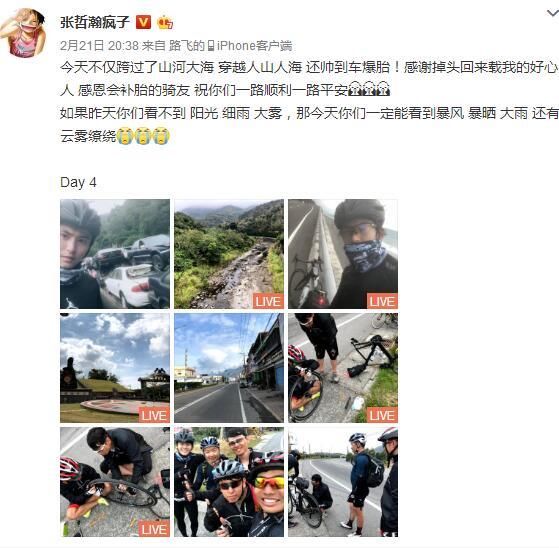Open the 2月21日 20:38 timestamp link
This screenshot has height=548, width=559.
click(x=99, y=45)
